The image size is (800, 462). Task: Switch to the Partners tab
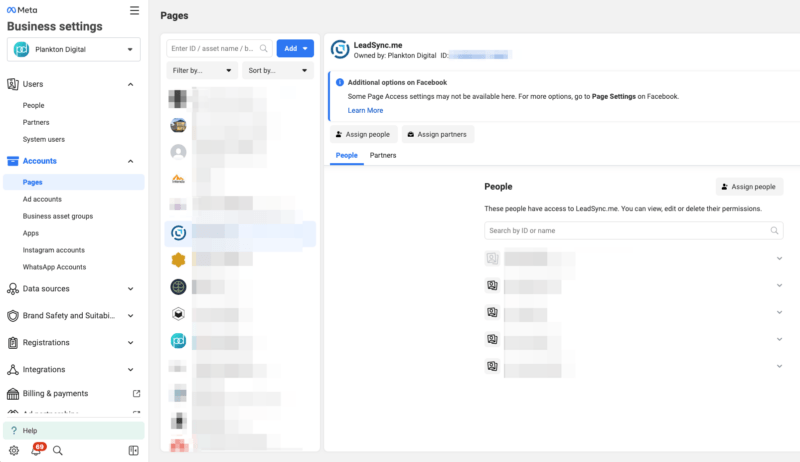[383, 155]
